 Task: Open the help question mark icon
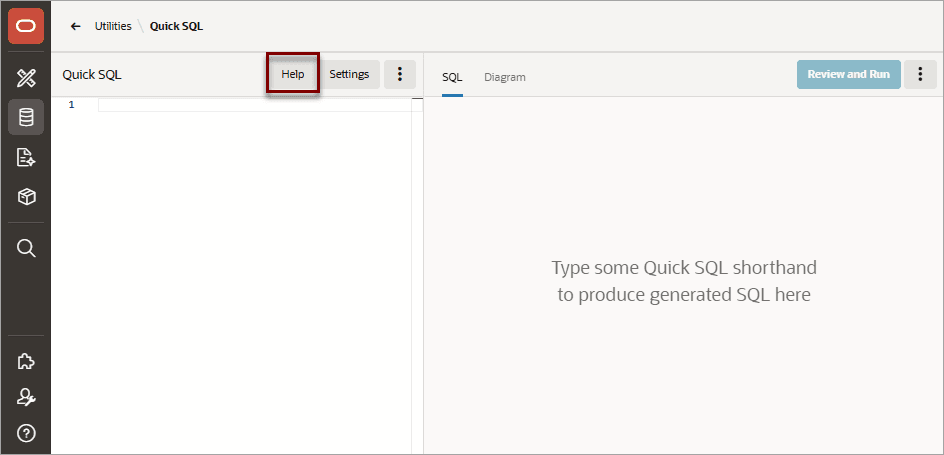click(26, 432)
